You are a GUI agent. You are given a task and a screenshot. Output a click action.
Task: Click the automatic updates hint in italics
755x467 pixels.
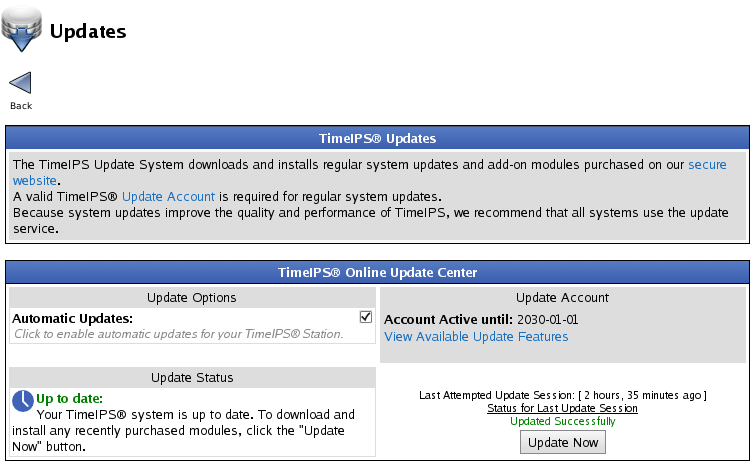[x=178, y=334]
